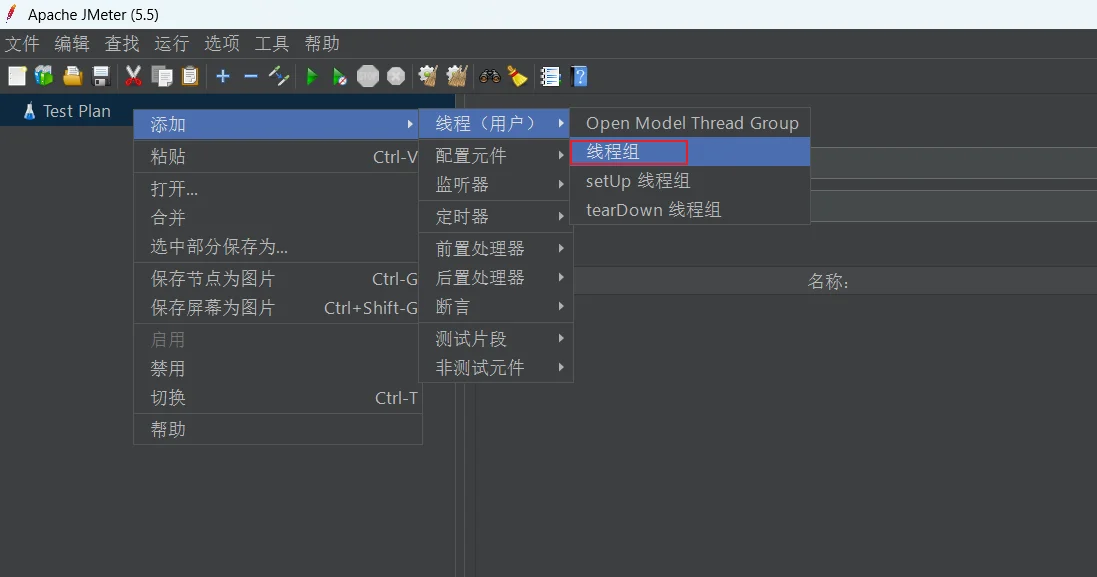Expand the 测试片段 submenu
The width and height of the screenshot is (1097, 577).
click(x=495, y=339)
